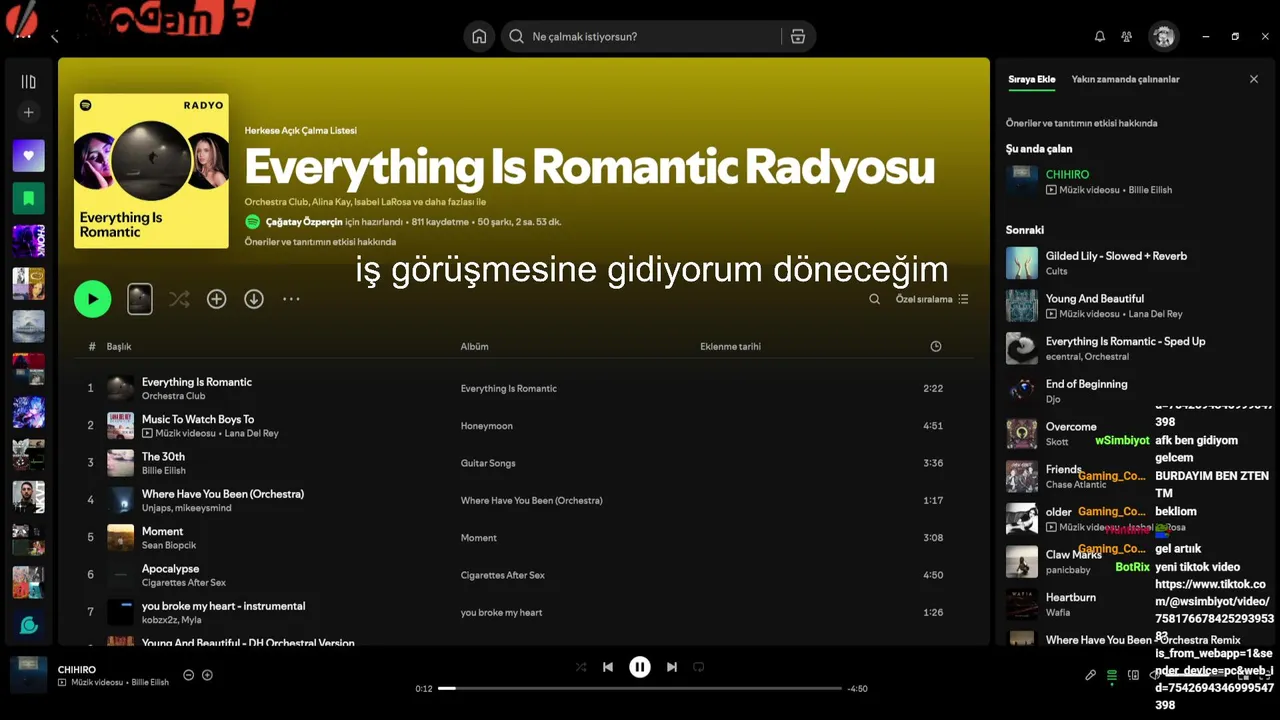1280x720 pixels.
Task: Click playlist cover art Everything Is Romantic
Action: [151, 171]
